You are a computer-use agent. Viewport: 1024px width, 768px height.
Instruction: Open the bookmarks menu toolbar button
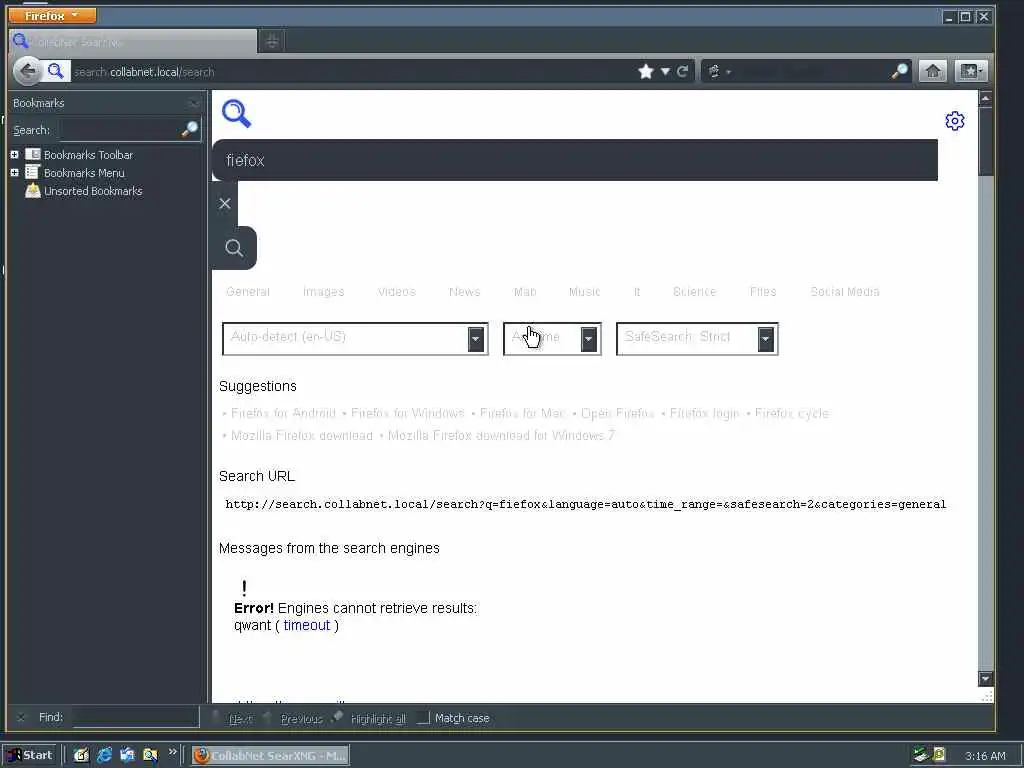(970, 71)
